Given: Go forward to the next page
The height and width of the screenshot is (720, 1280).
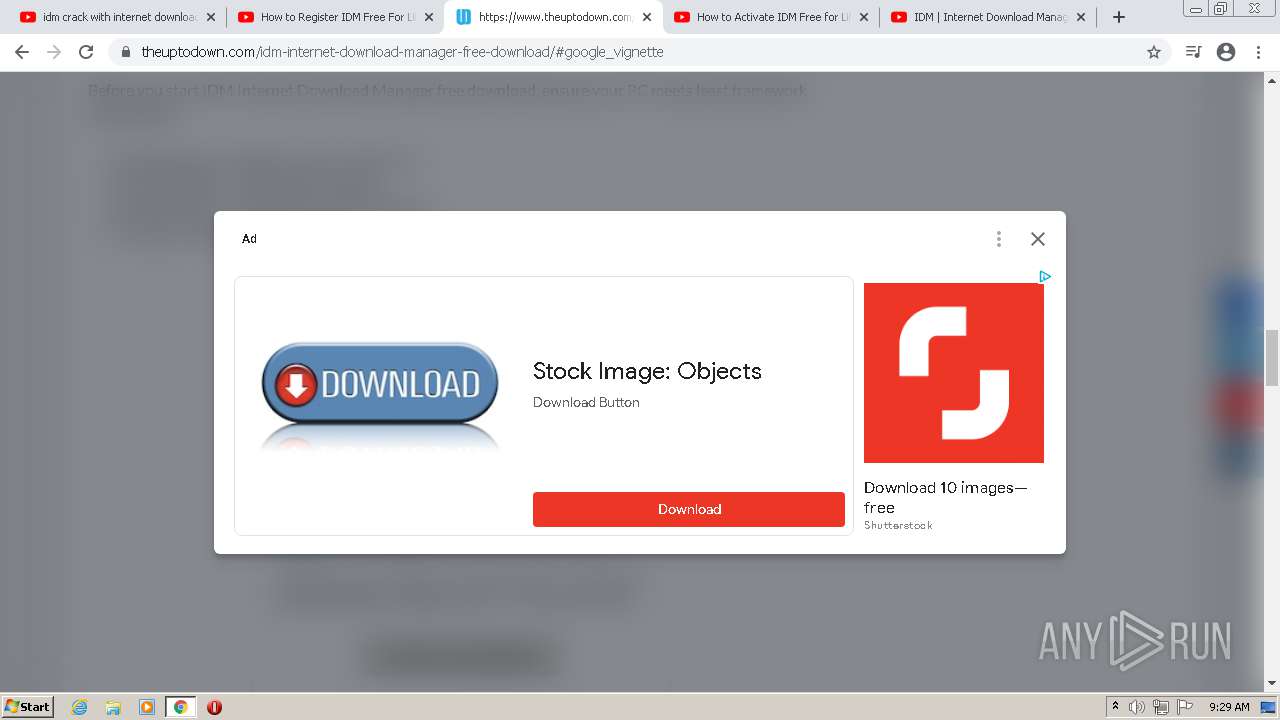Looking at the screenshot, I should (x=54, y=52).
